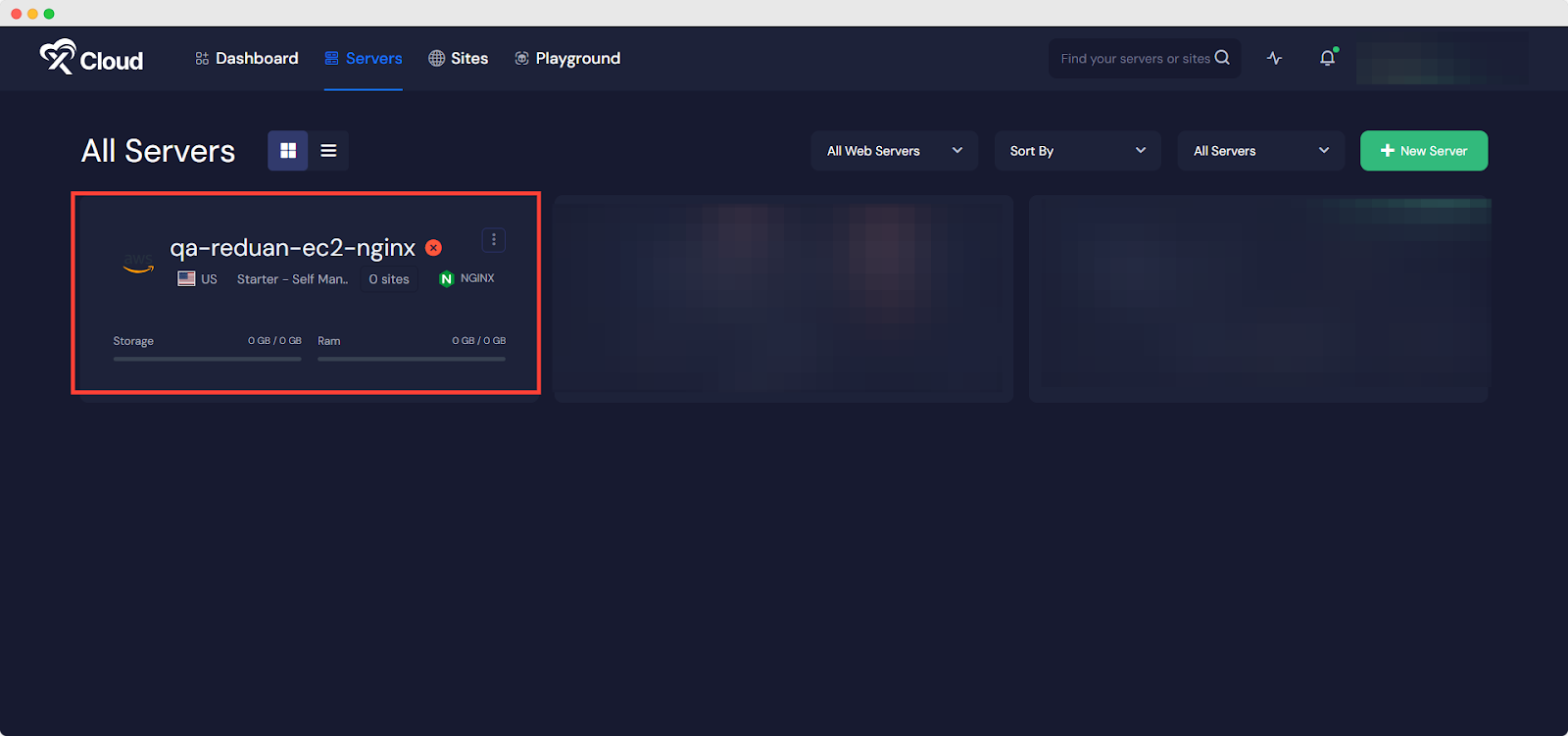Viewport: 1568px width, 736px height.
Task: Click the AWS provider logo
Action: click(x=138, y=264)
